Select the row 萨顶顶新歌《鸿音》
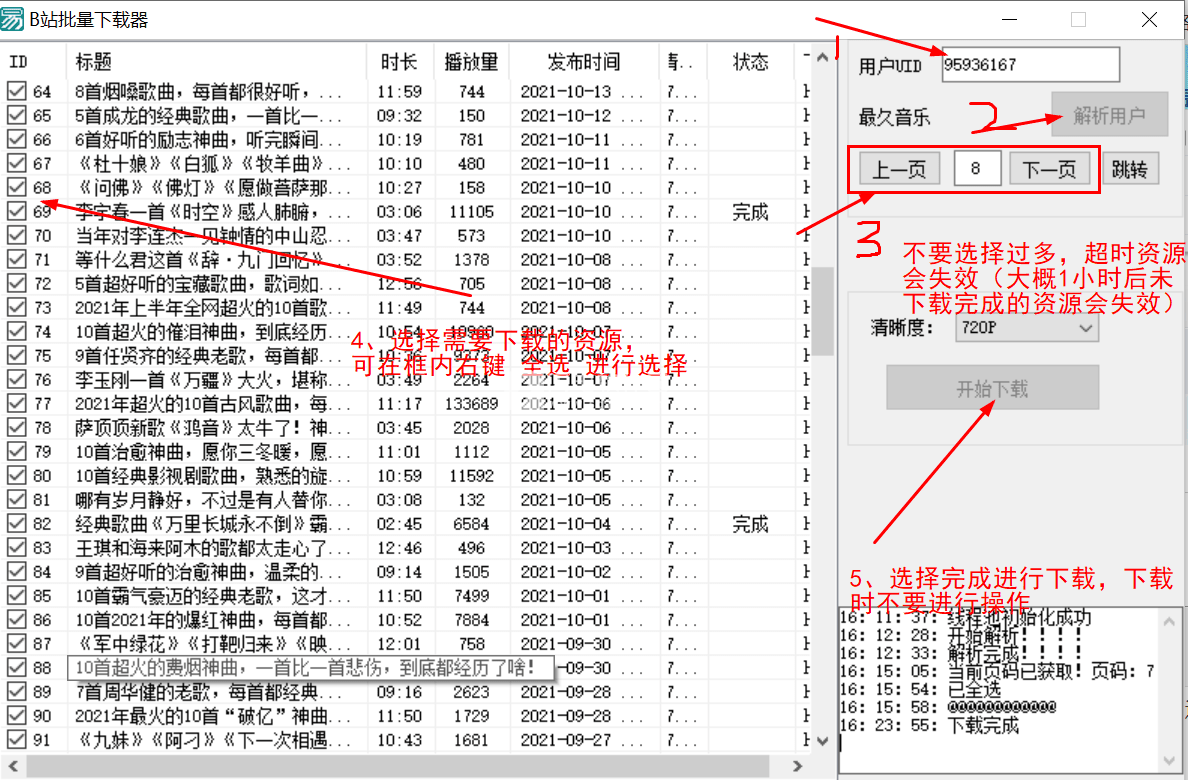Screen dimensions: 1188x780 [x=405, y=428]
